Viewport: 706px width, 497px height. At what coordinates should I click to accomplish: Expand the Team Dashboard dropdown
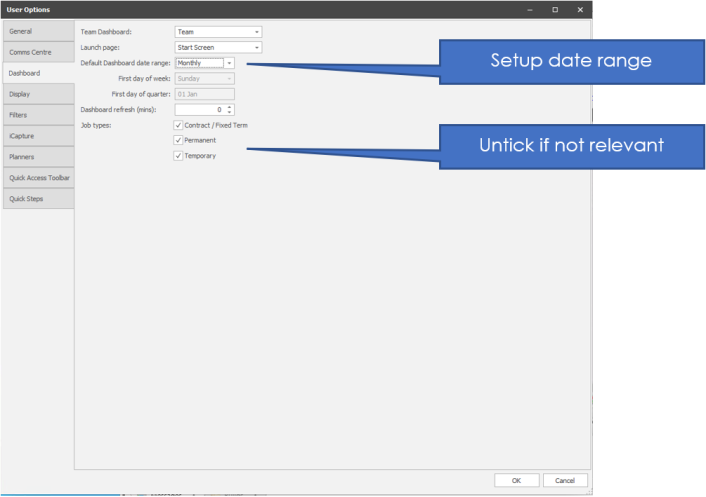257,32
